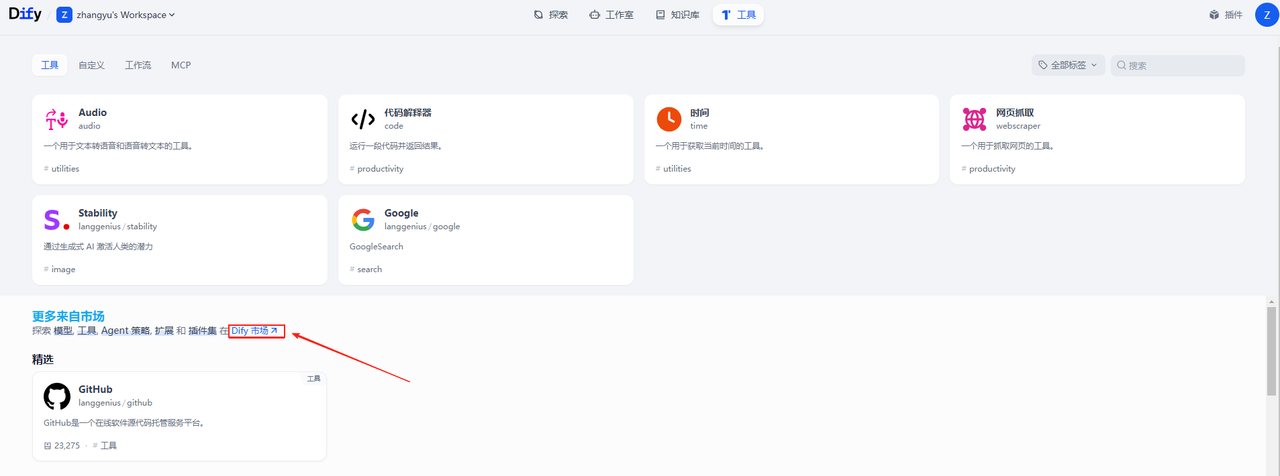
Task: Click the Dify logo in header
Action: [24, 14]
